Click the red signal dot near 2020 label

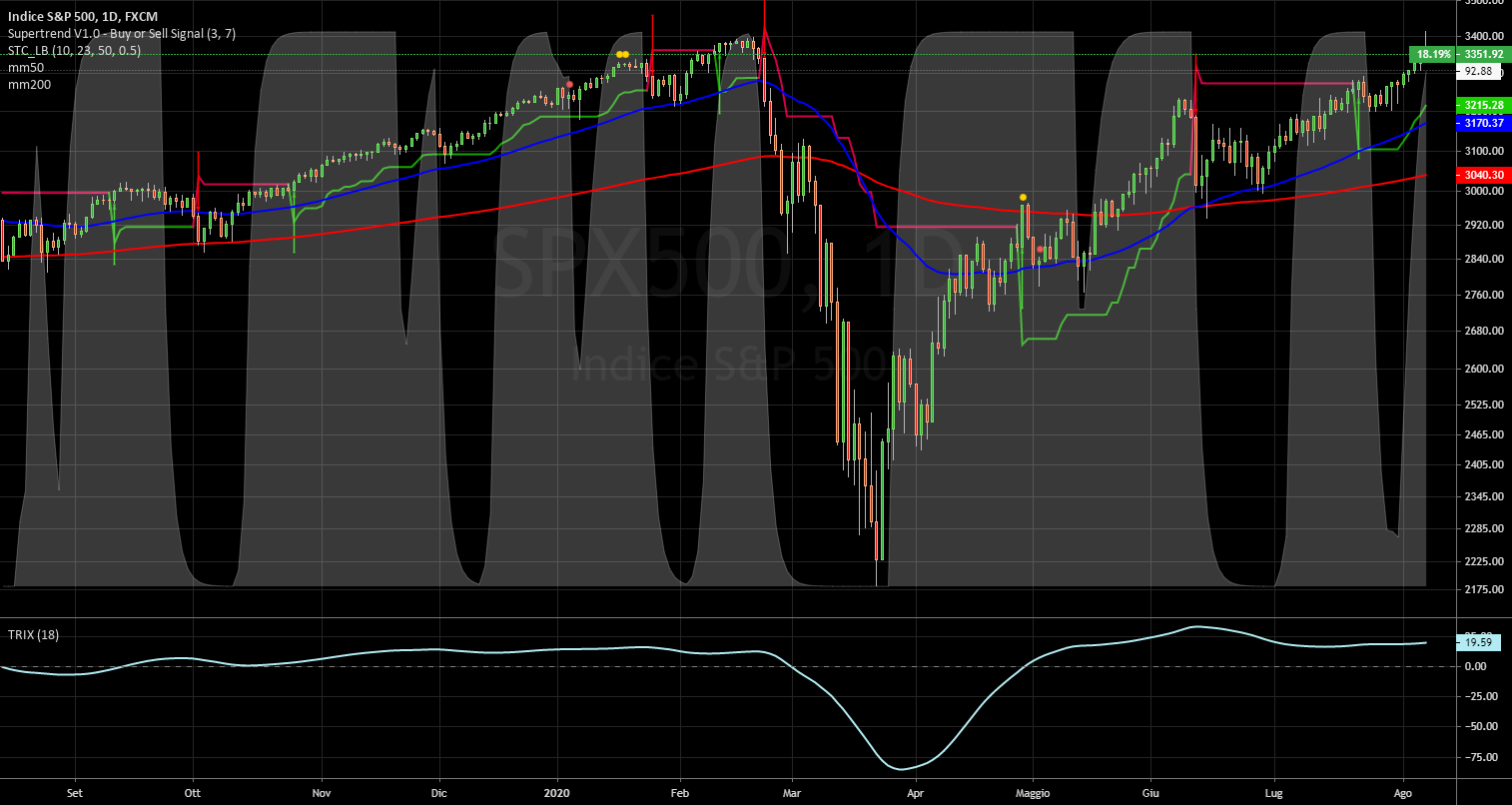[569, 85]
